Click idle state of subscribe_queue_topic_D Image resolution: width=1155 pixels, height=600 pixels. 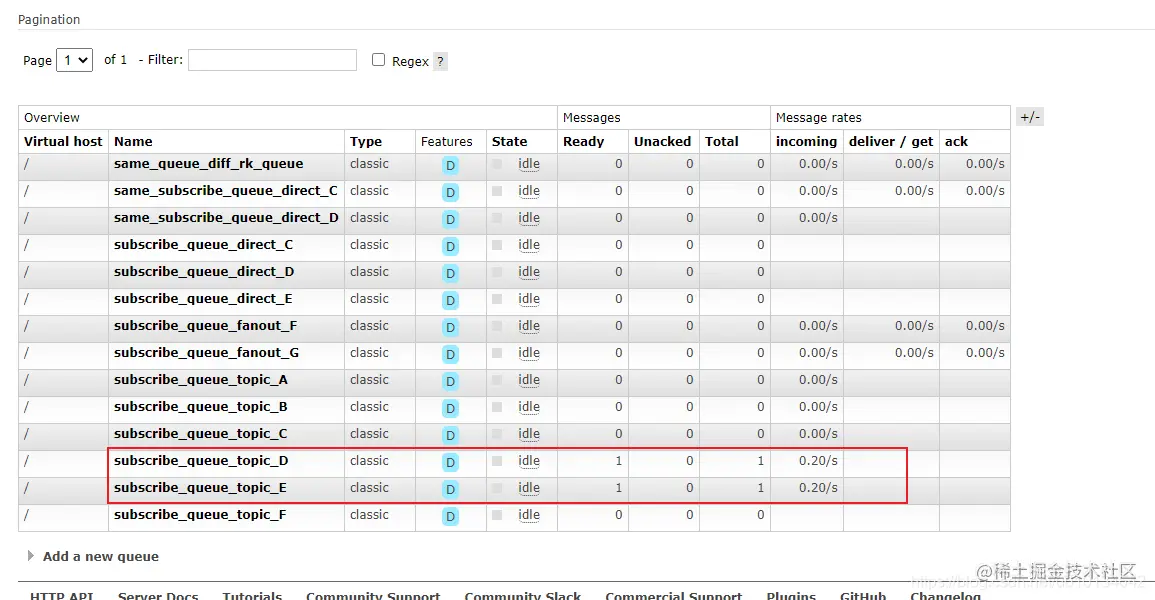[x=529, y=461]
